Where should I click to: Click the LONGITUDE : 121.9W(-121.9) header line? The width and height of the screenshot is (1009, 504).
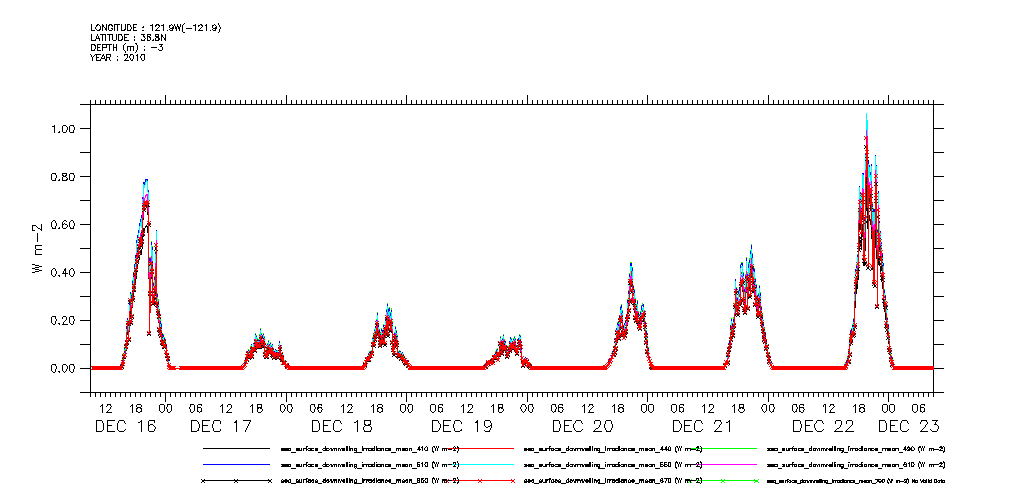155,28
